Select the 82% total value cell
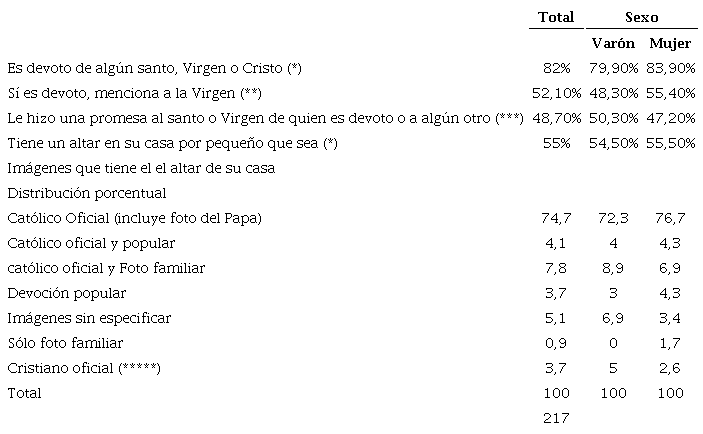Image resolution: width=703 pixels, height=434 pixels. (x=556, y=69)
